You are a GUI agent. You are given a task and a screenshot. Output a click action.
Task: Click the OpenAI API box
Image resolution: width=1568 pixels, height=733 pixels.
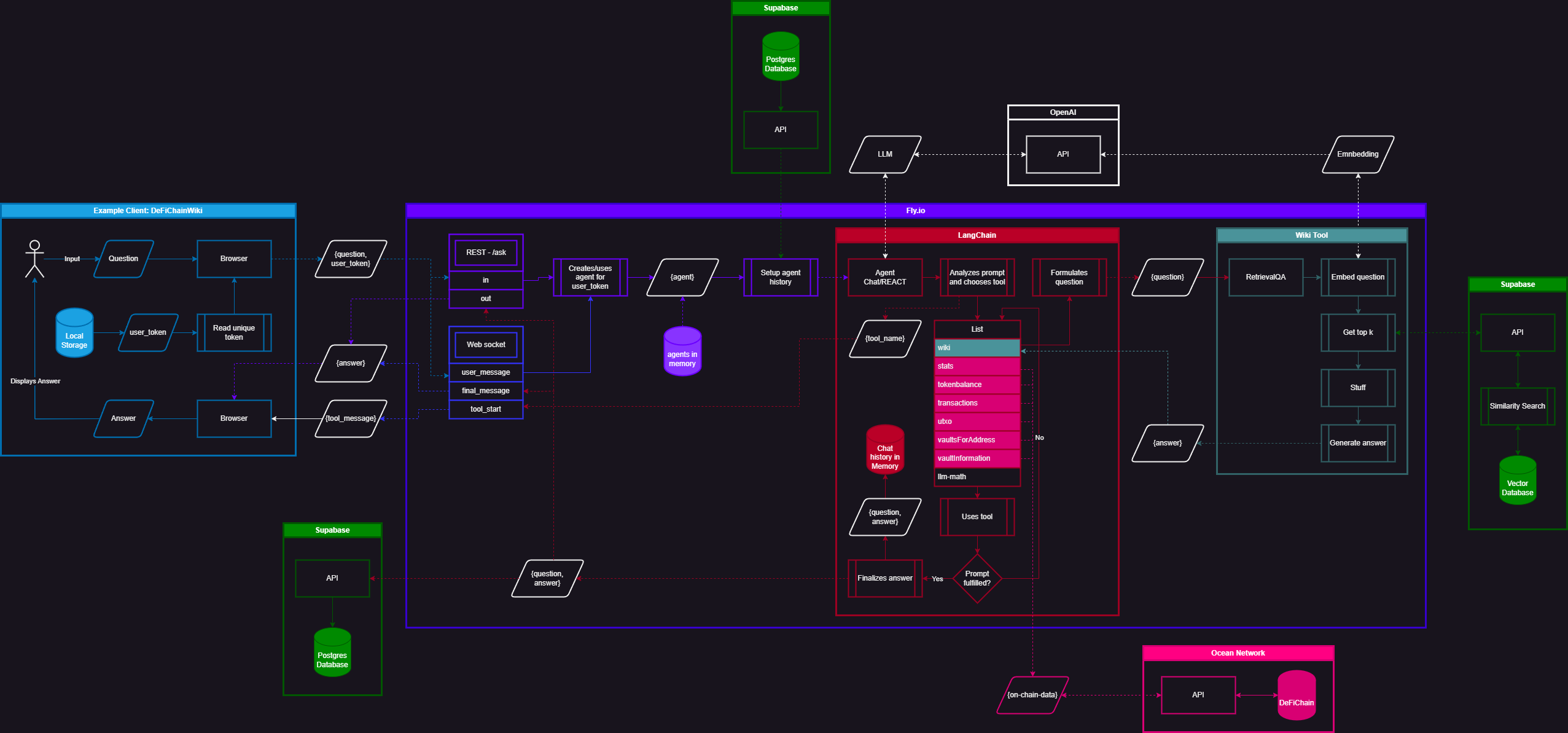point(1063,154)
